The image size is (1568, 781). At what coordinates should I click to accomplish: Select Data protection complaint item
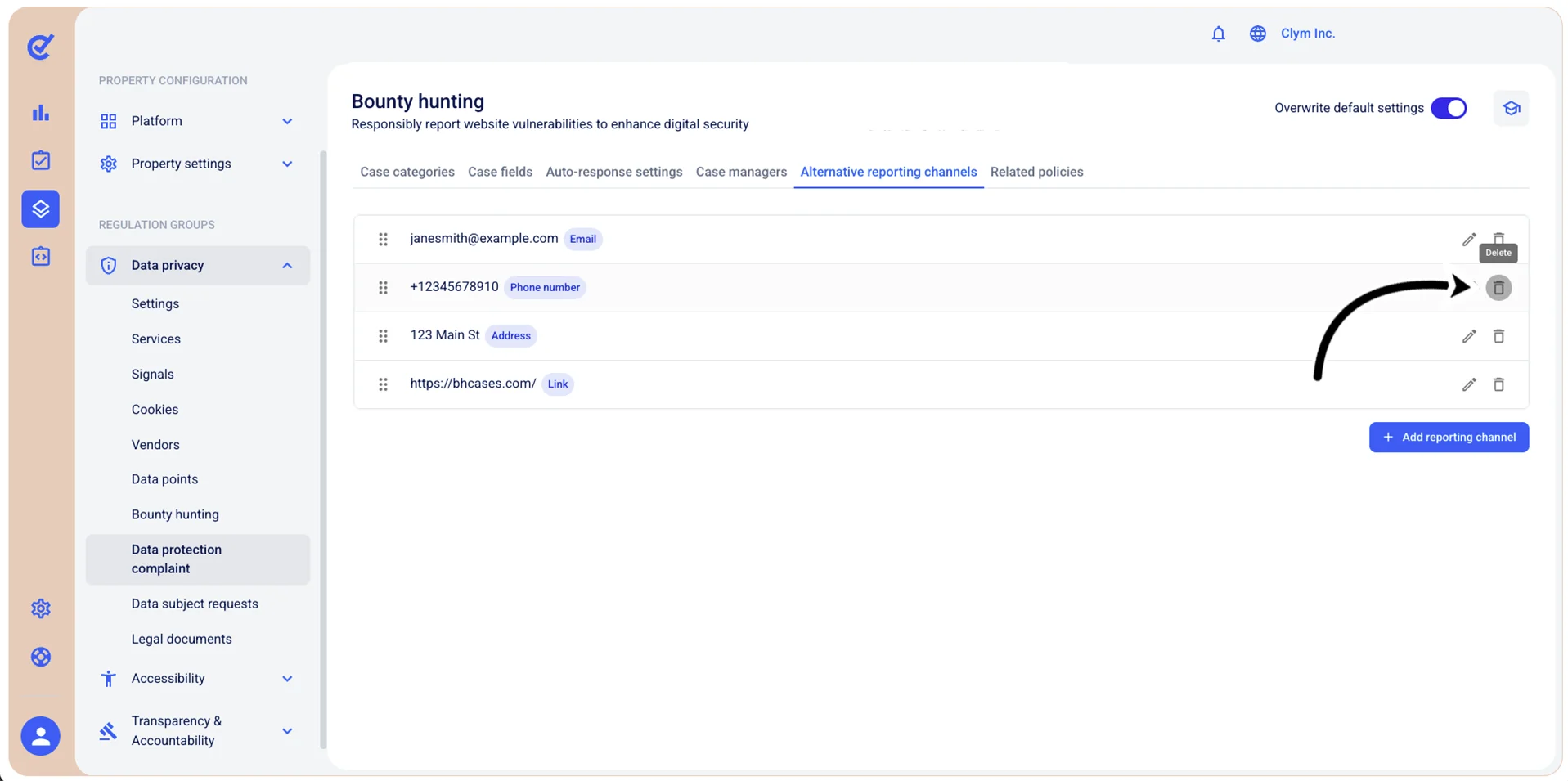pos(197,559)
